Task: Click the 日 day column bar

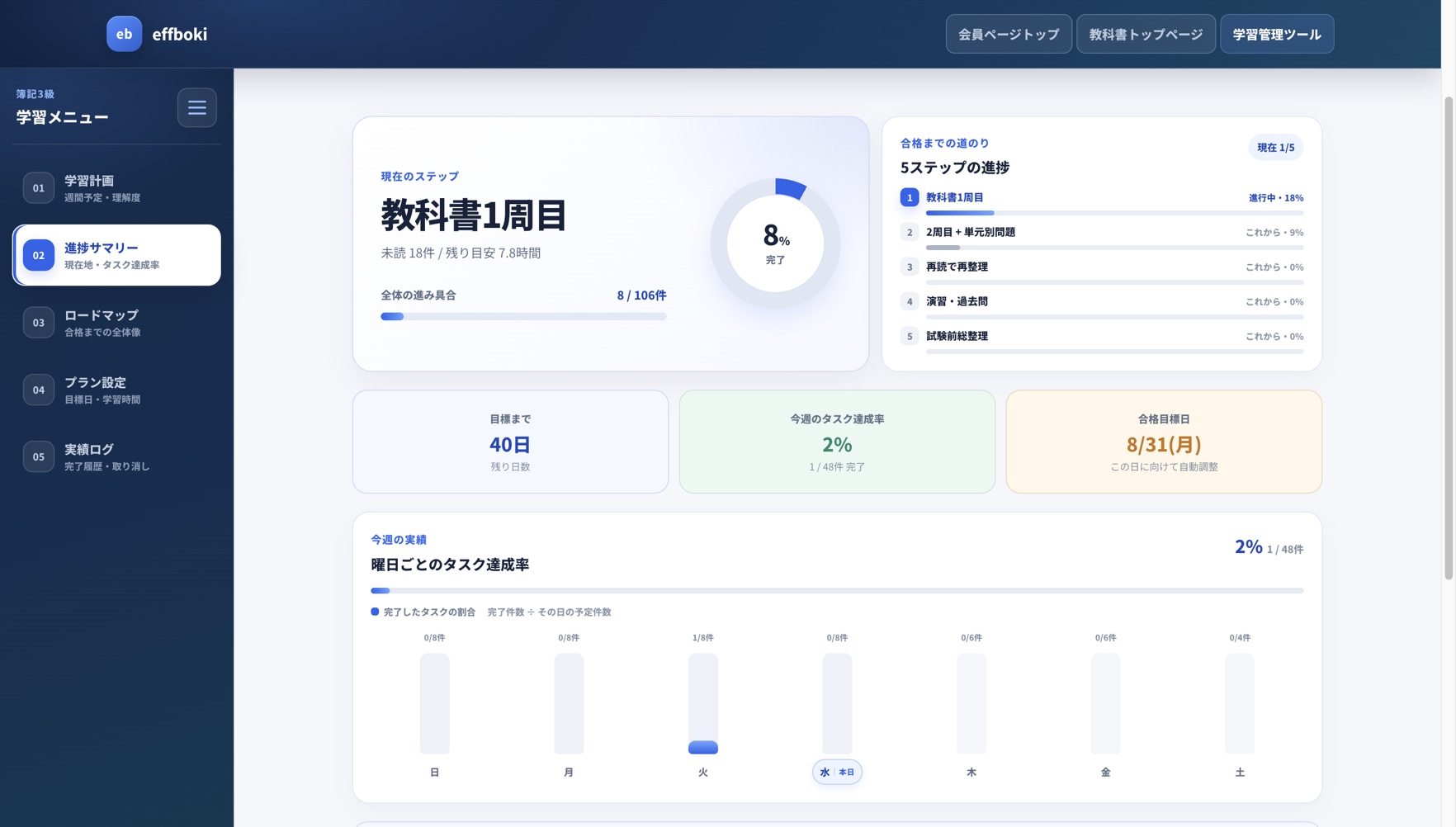Action: click(x=435, y=704)
